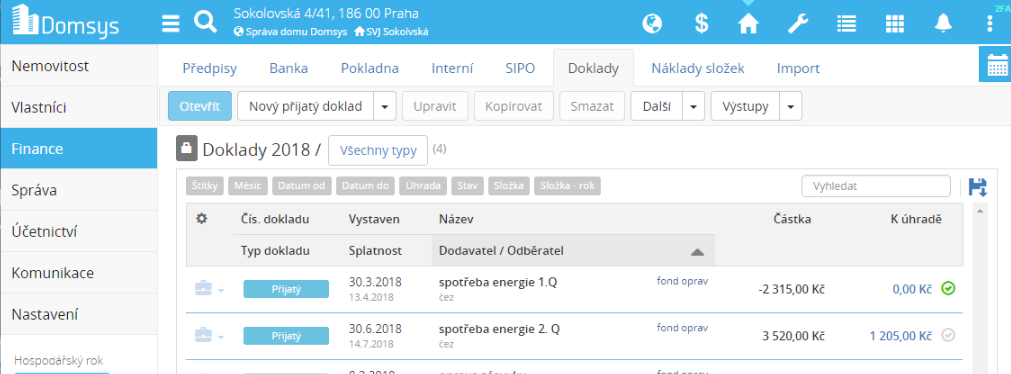
Task: Go to the Import tab
Action: (x=798, y=68)
